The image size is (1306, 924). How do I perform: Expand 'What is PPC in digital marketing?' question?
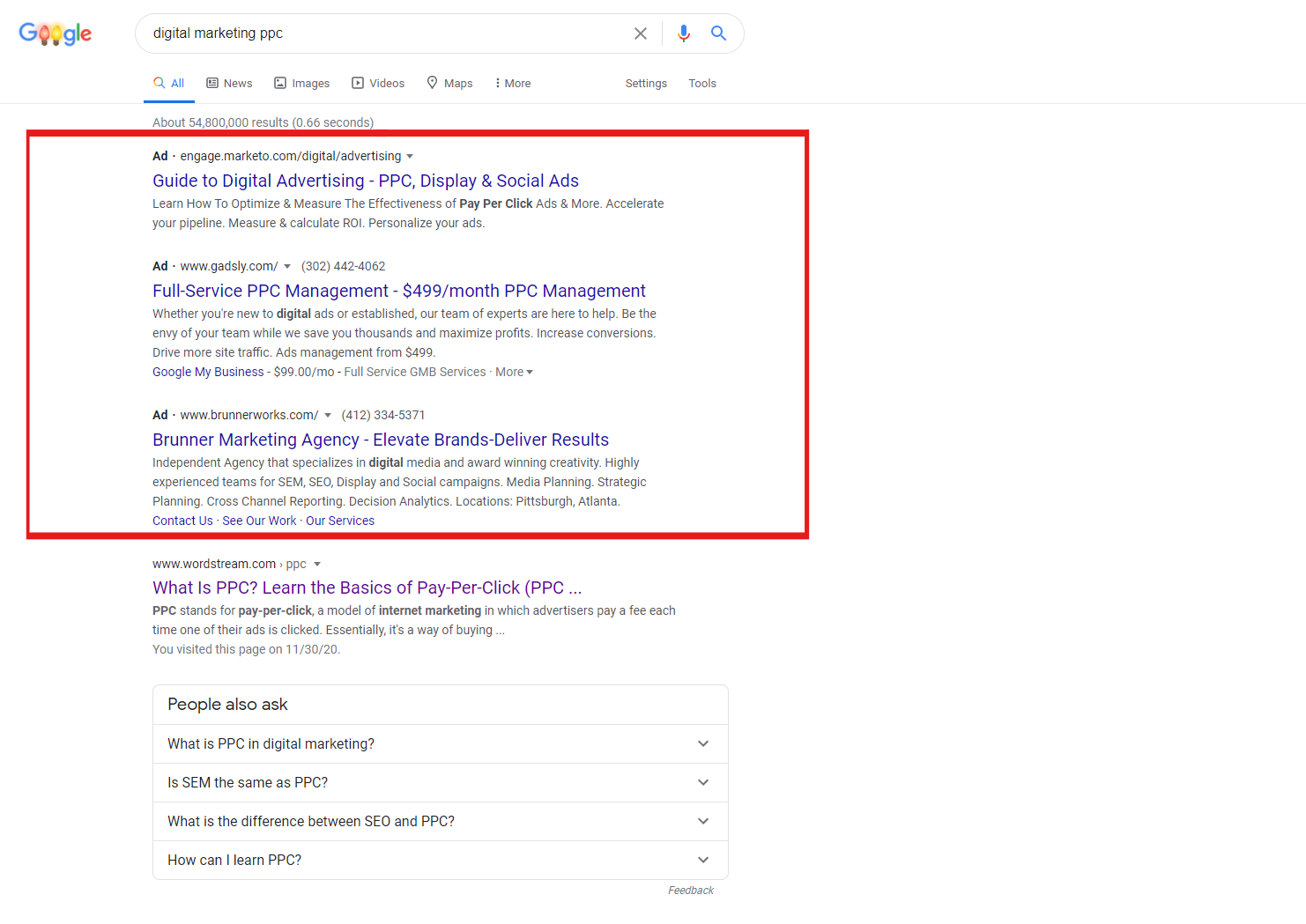click(441, 743)
